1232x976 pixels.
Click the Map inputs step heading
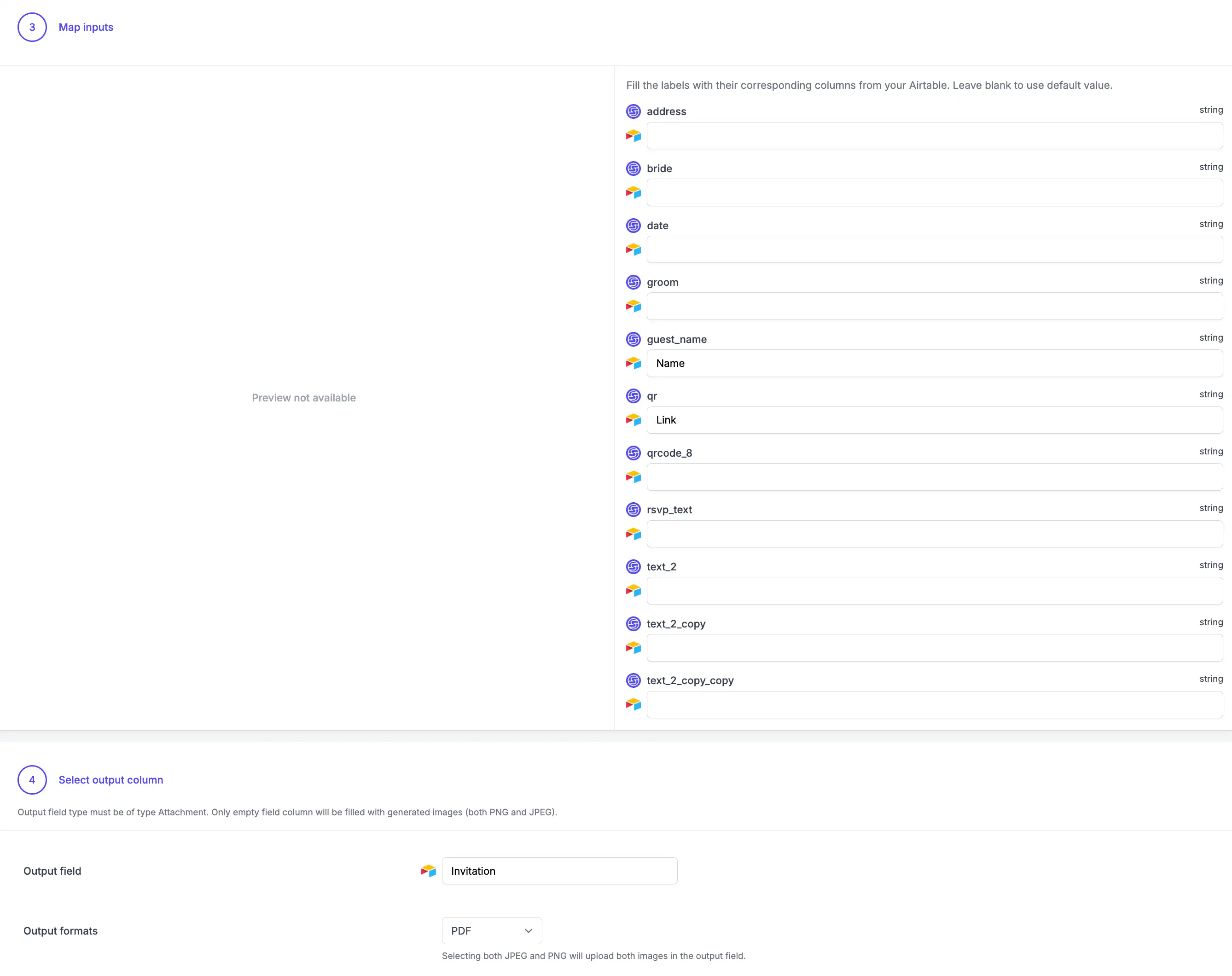[86, 27]
